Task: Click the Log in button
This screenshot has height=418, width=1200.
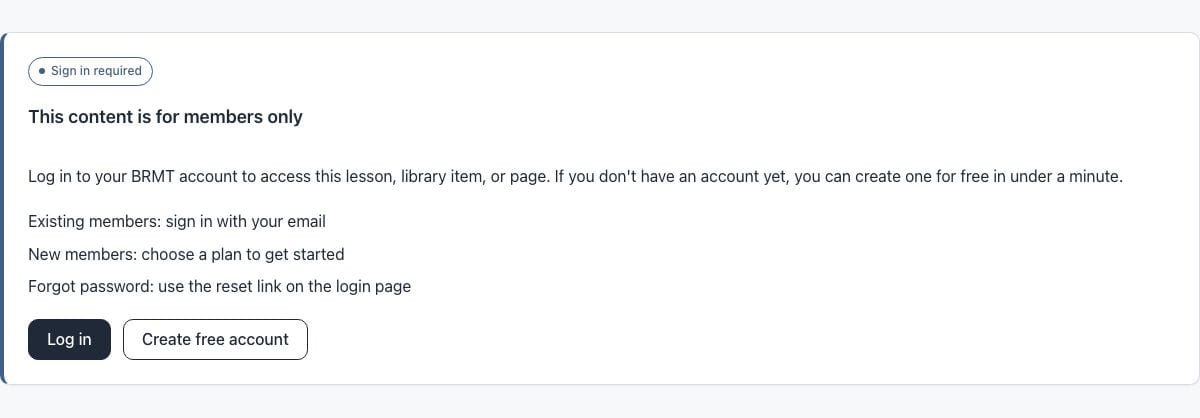Action: (x=69, y=339)
